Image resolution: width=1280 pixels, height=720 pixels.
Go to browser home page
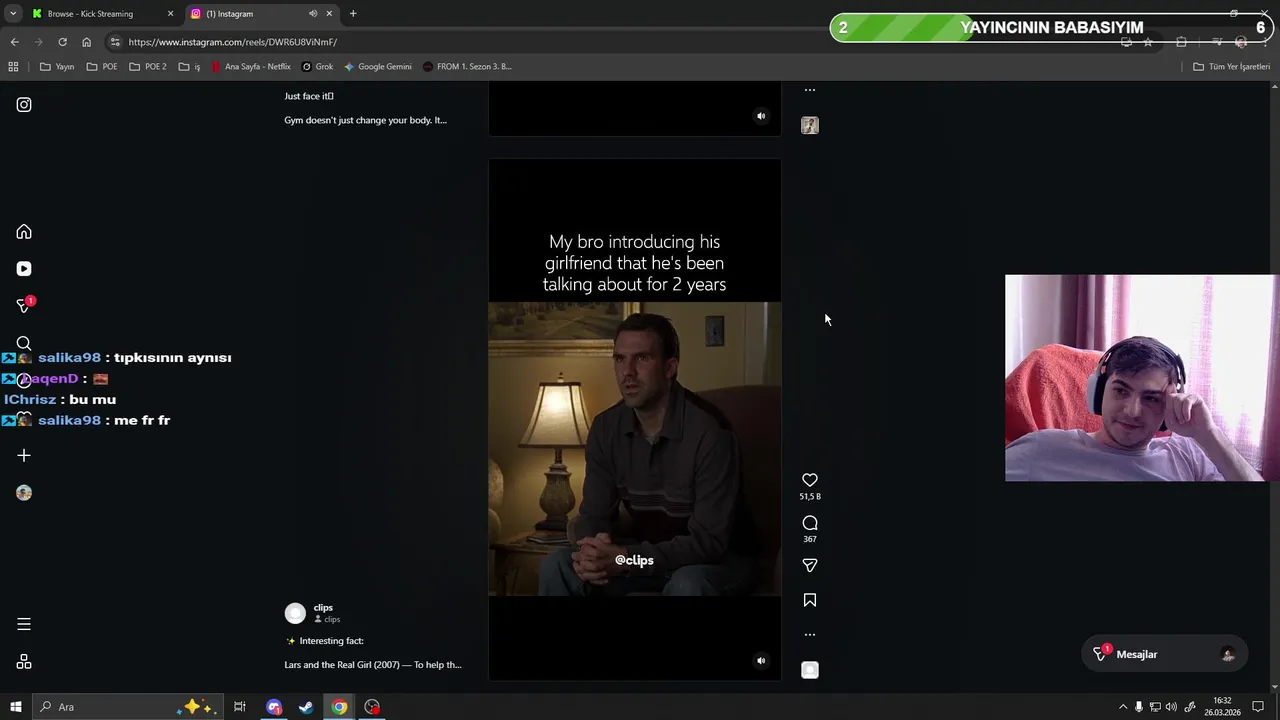(x=86, y=42)
